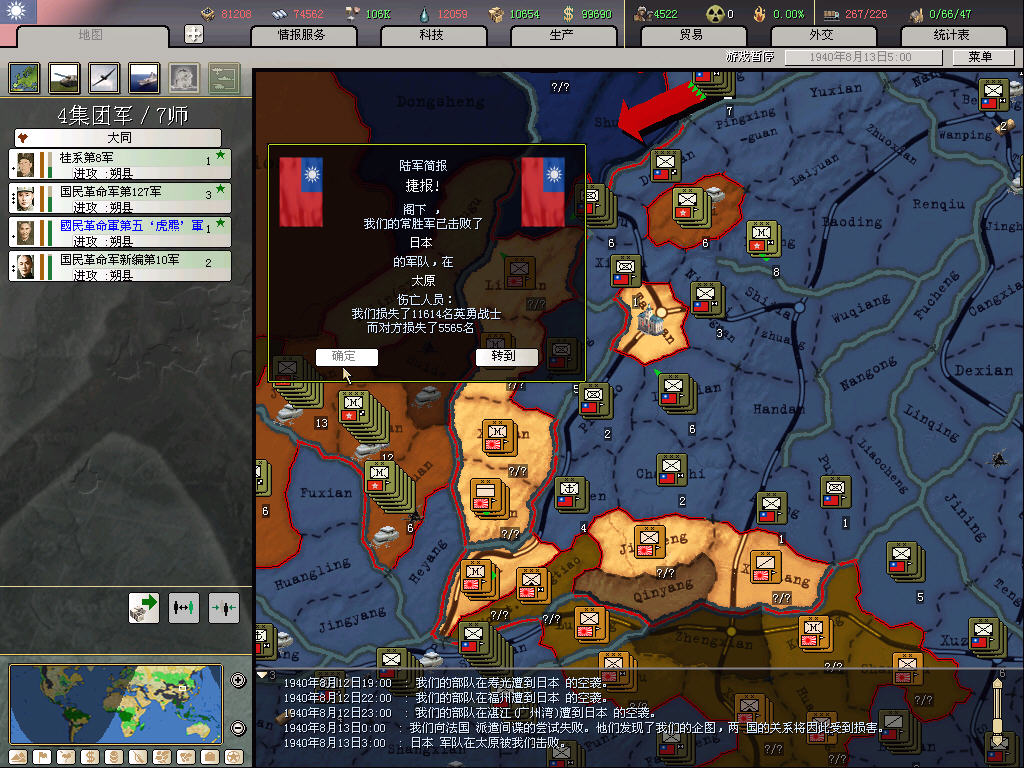Click the money dollar icon showing 99690
Image resolution: width=1024 pixels, height=768 pixels.
[569, 13]
